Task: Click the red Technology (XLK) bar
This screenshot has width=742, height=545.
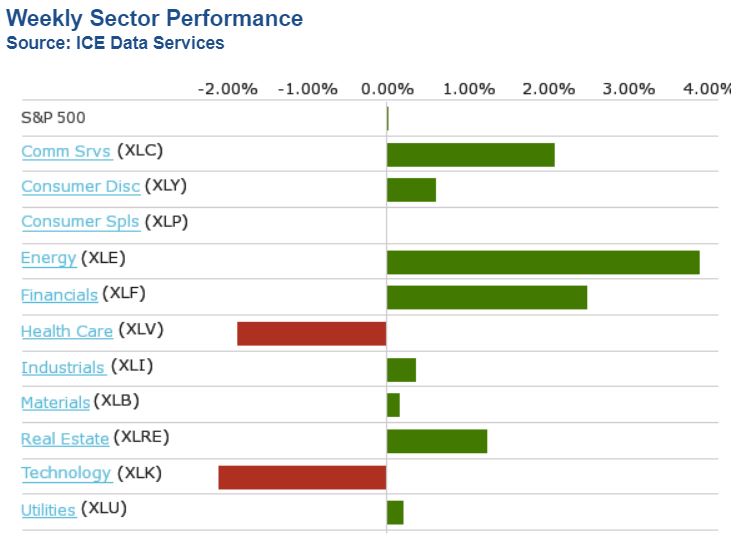Action: coord(302,477)
